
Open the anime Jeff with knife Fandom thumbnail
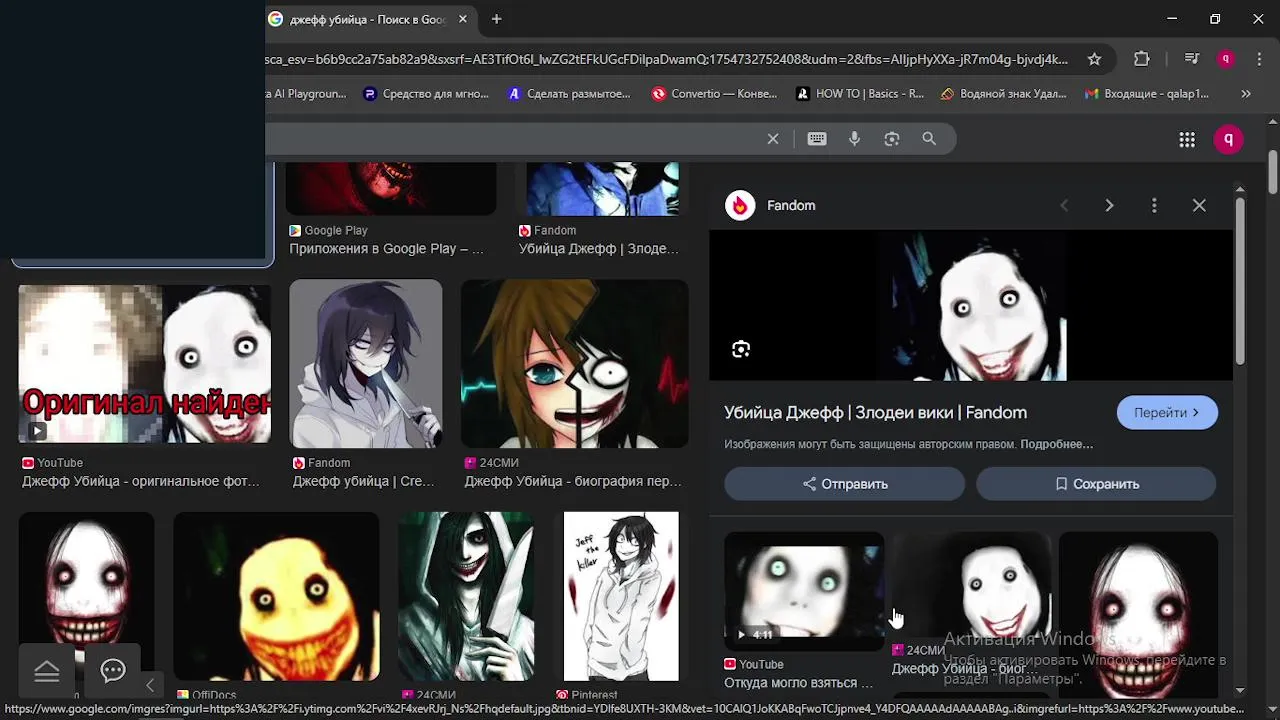tap(366, 363)
